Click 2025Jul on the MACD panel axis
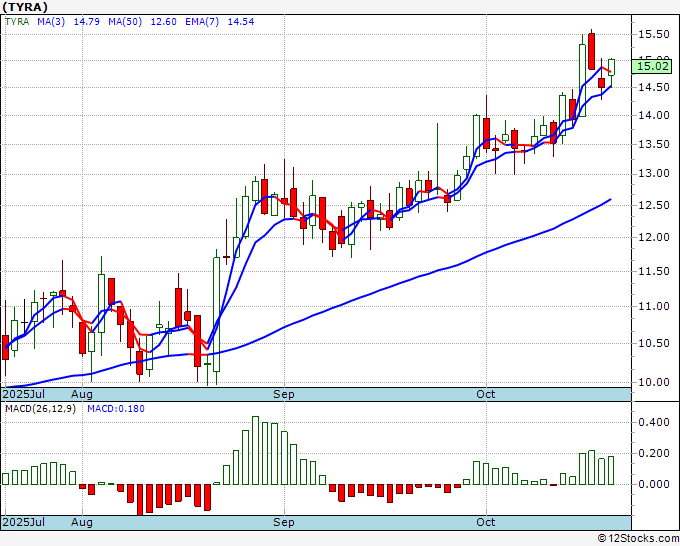Viewport: 680px width, 546px height. point(24,522)
